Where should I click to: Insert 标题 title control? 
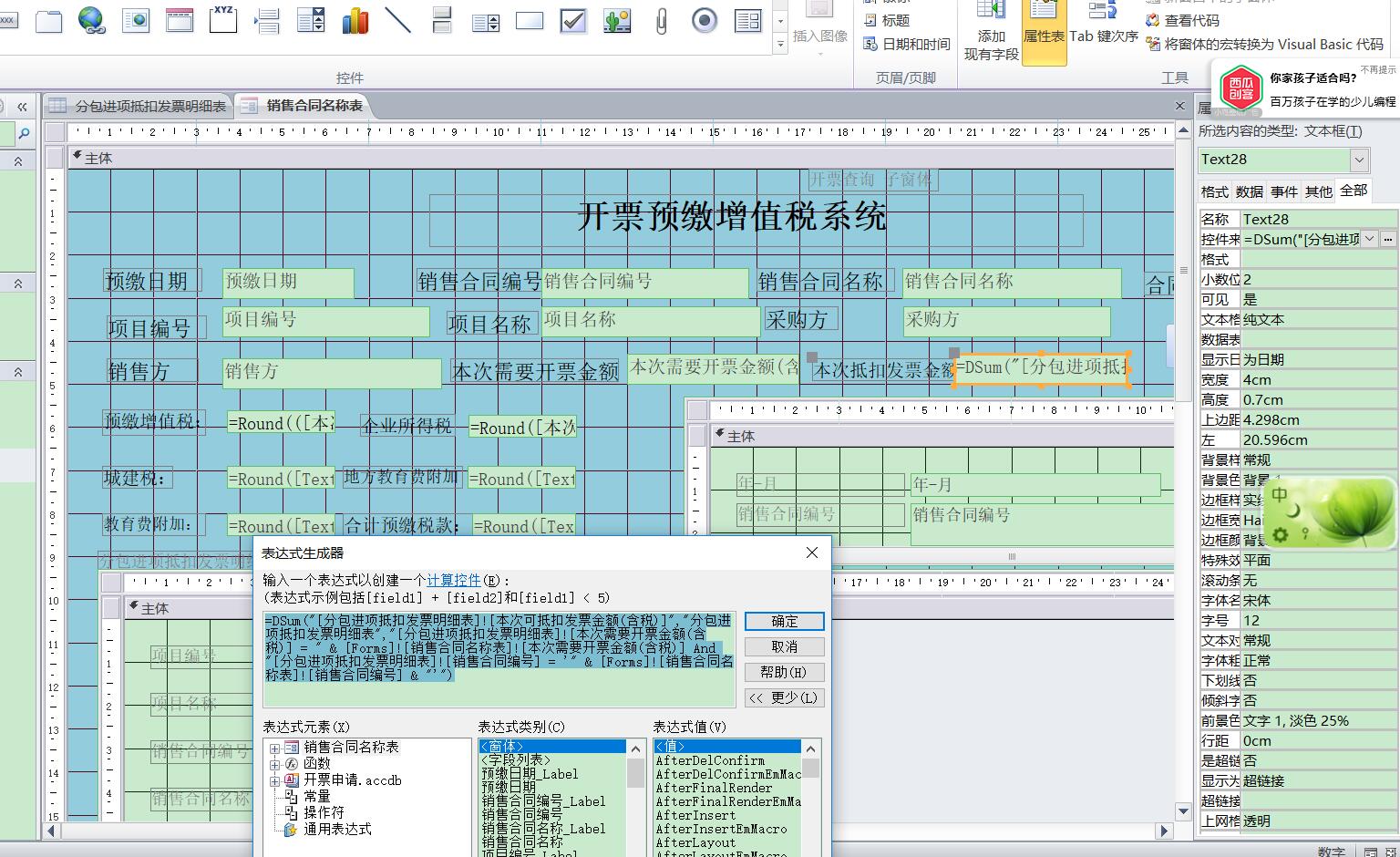coord(887,20)
